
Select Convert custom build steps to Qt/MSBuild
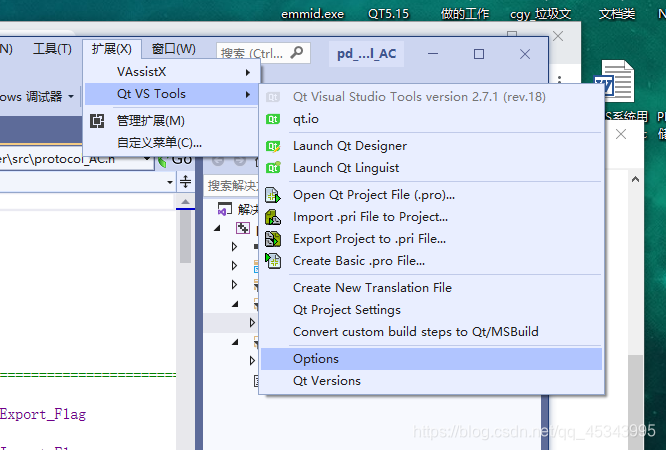(431, 332)
